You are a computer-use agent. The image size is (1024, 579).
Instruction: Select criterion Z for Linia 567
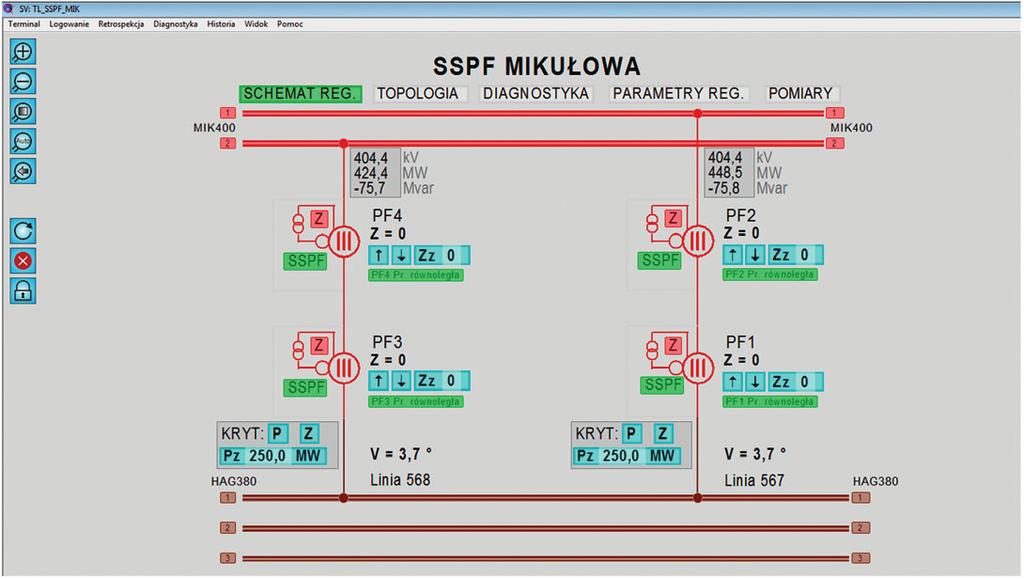point(663,433)
